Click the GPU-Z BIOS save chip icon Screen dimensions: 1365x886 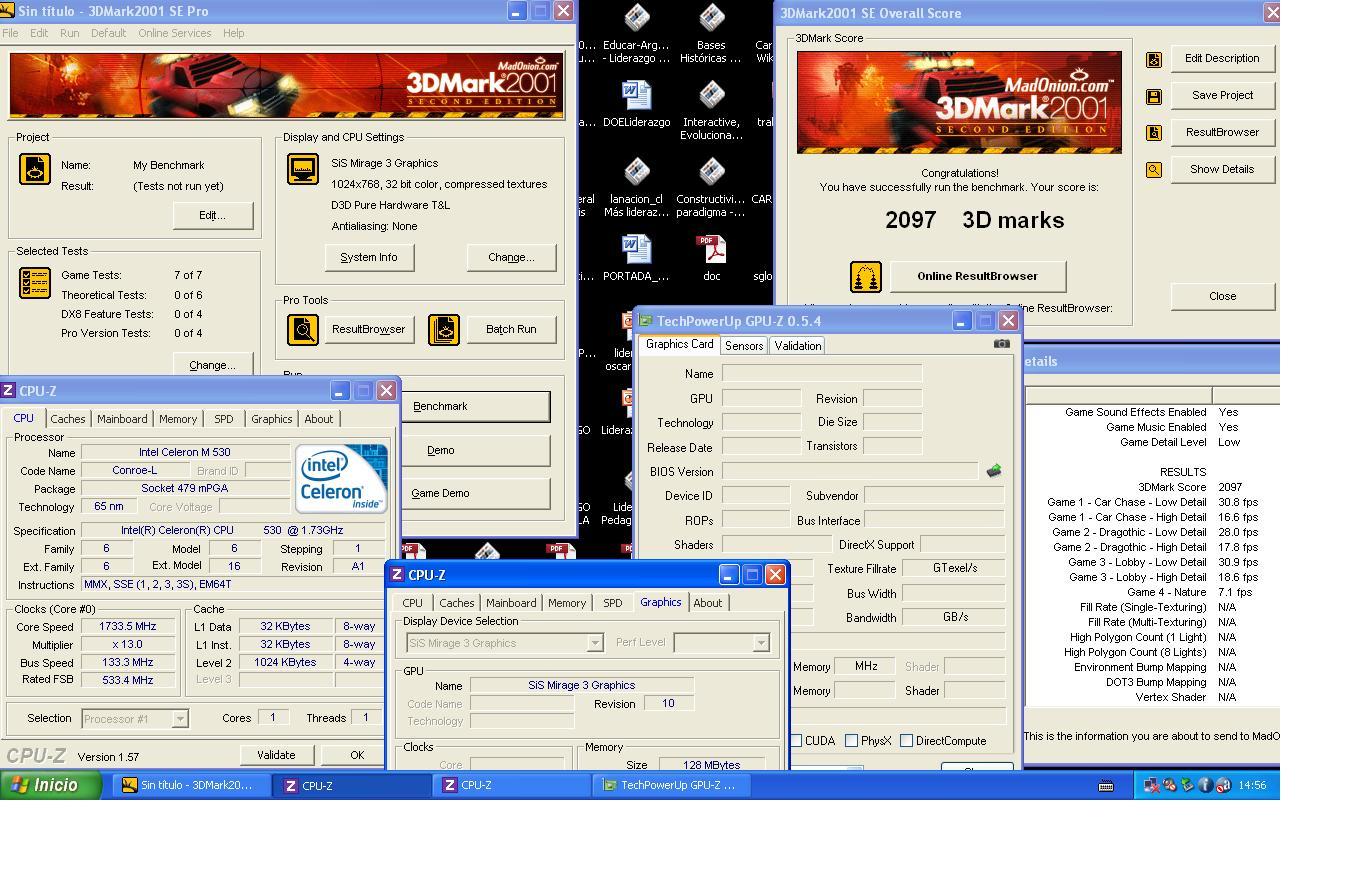tap(994, 470)
